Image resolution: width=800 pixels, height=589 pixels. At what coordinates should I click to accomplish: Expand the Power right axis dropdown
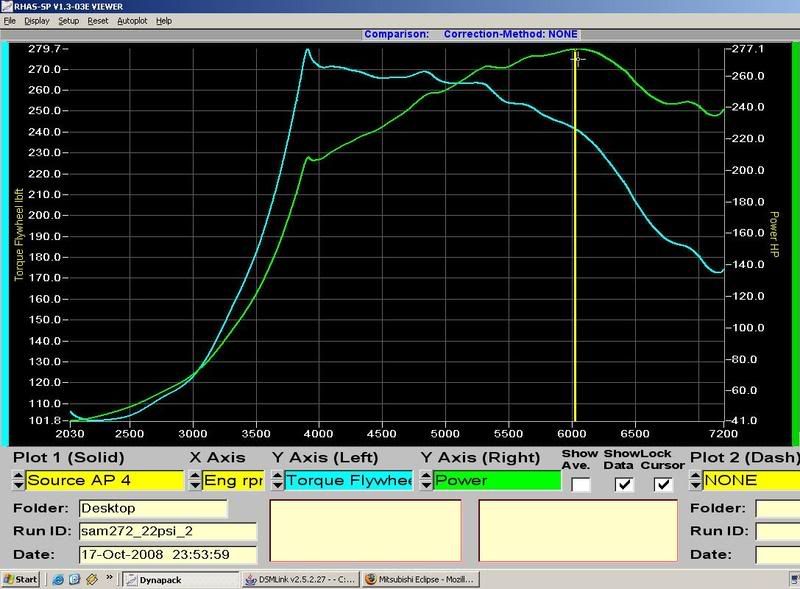point(496,480)
